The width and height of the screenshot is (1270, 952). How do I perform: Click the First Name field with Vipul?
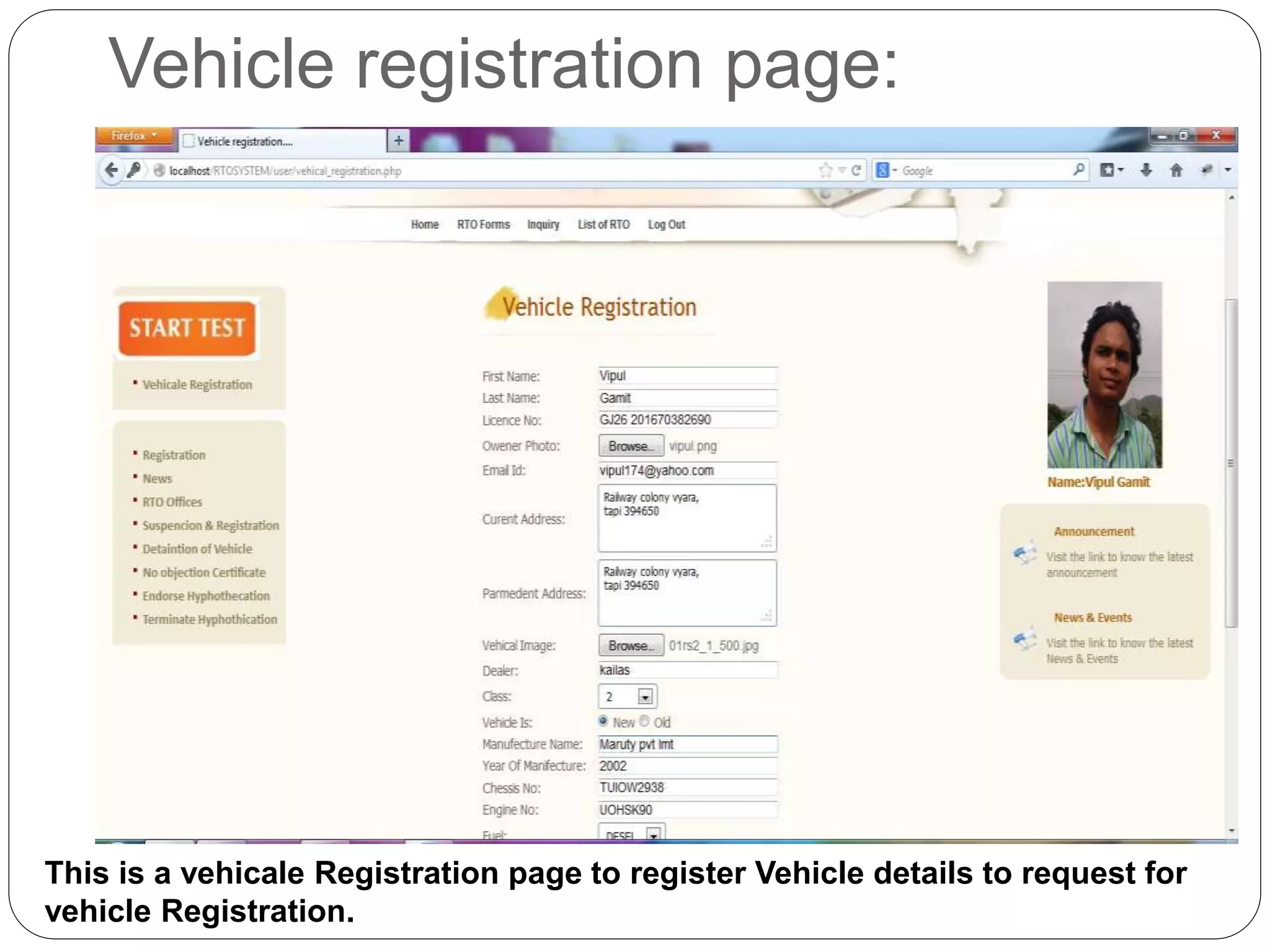click(x=688, y=376)
